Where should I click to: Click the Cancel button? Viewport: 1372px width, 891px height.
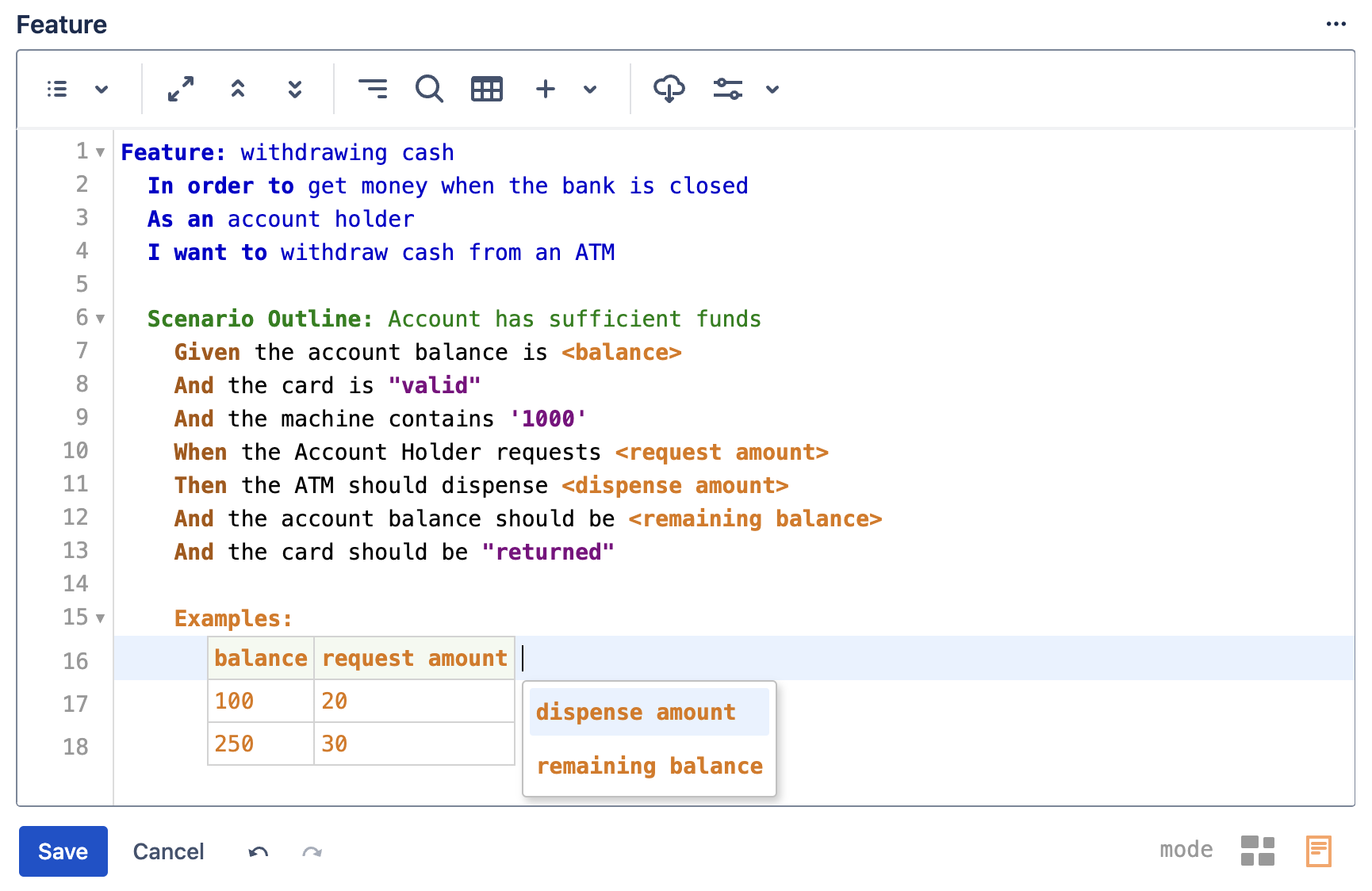pyautogui.click(x=168, y=851)
